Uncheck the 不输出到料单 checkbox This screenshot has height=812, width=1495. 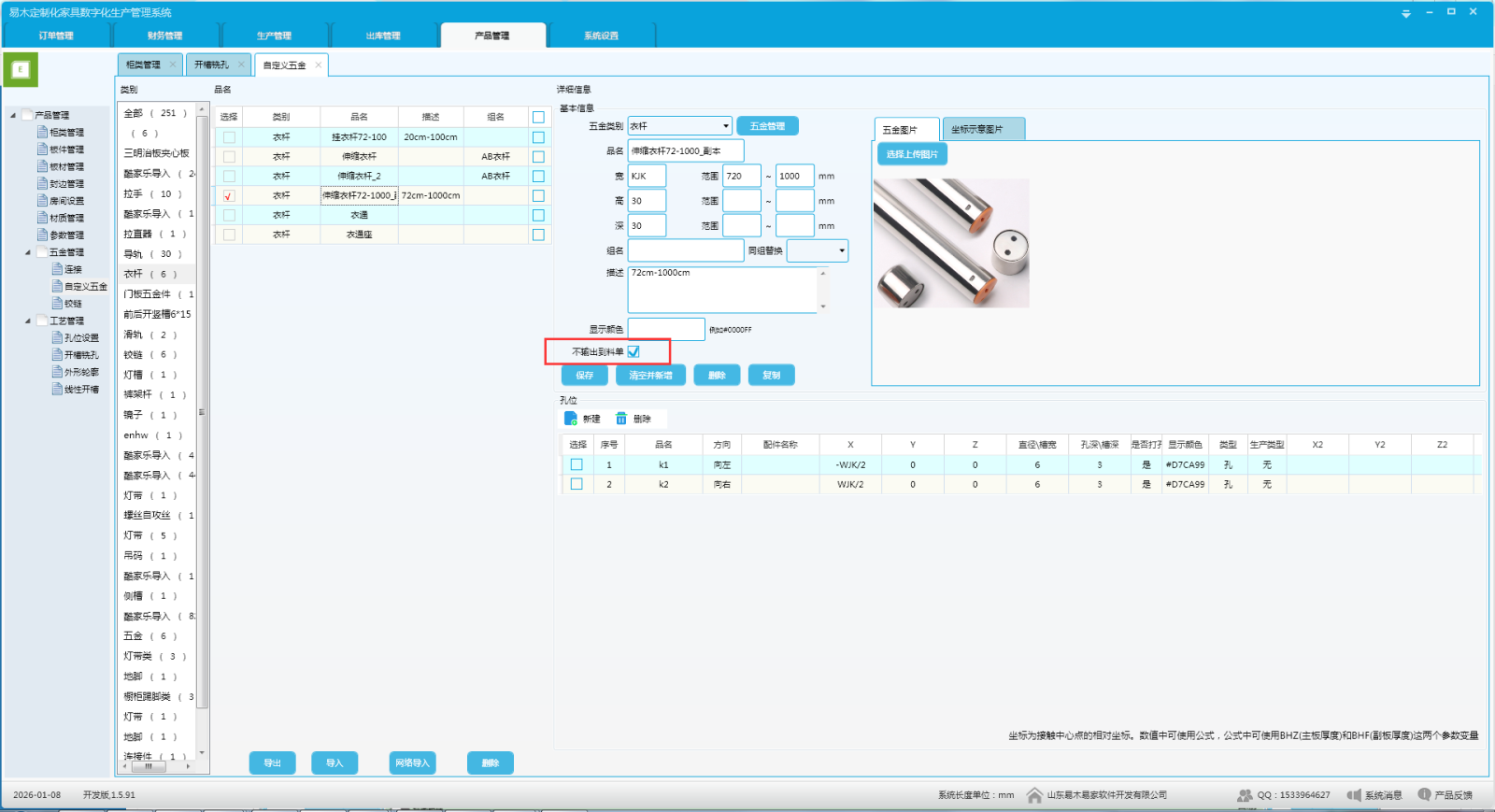634,351
